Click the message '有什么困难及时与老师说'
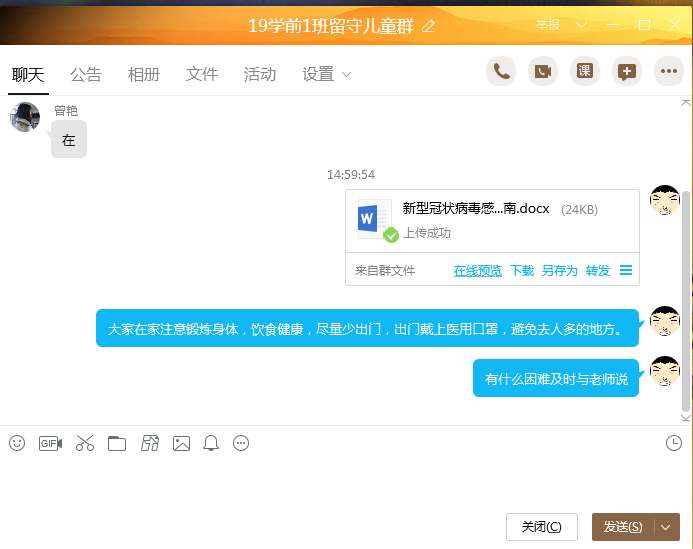693x549 pixels. (x=556, y=378)
